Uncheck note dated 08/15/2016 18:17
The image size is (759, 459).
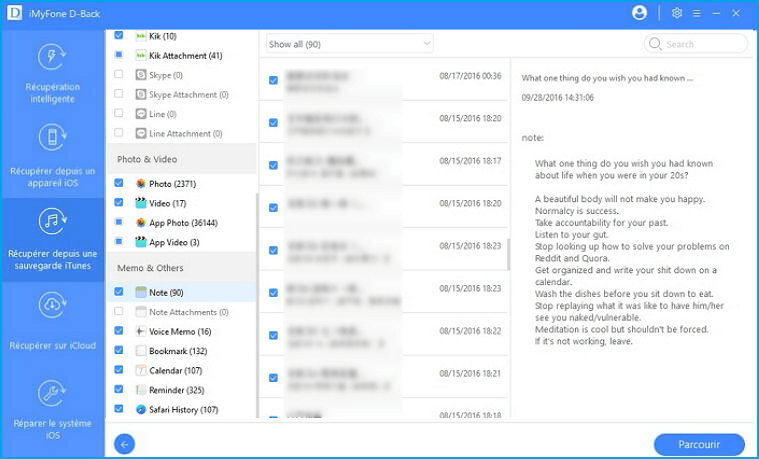[273, 165]
